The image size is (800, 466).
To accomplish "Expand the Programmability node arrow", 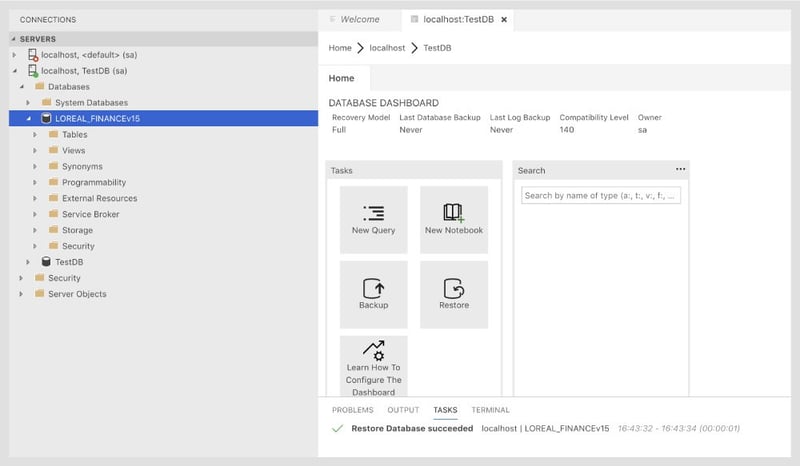I will coord(35,182).
